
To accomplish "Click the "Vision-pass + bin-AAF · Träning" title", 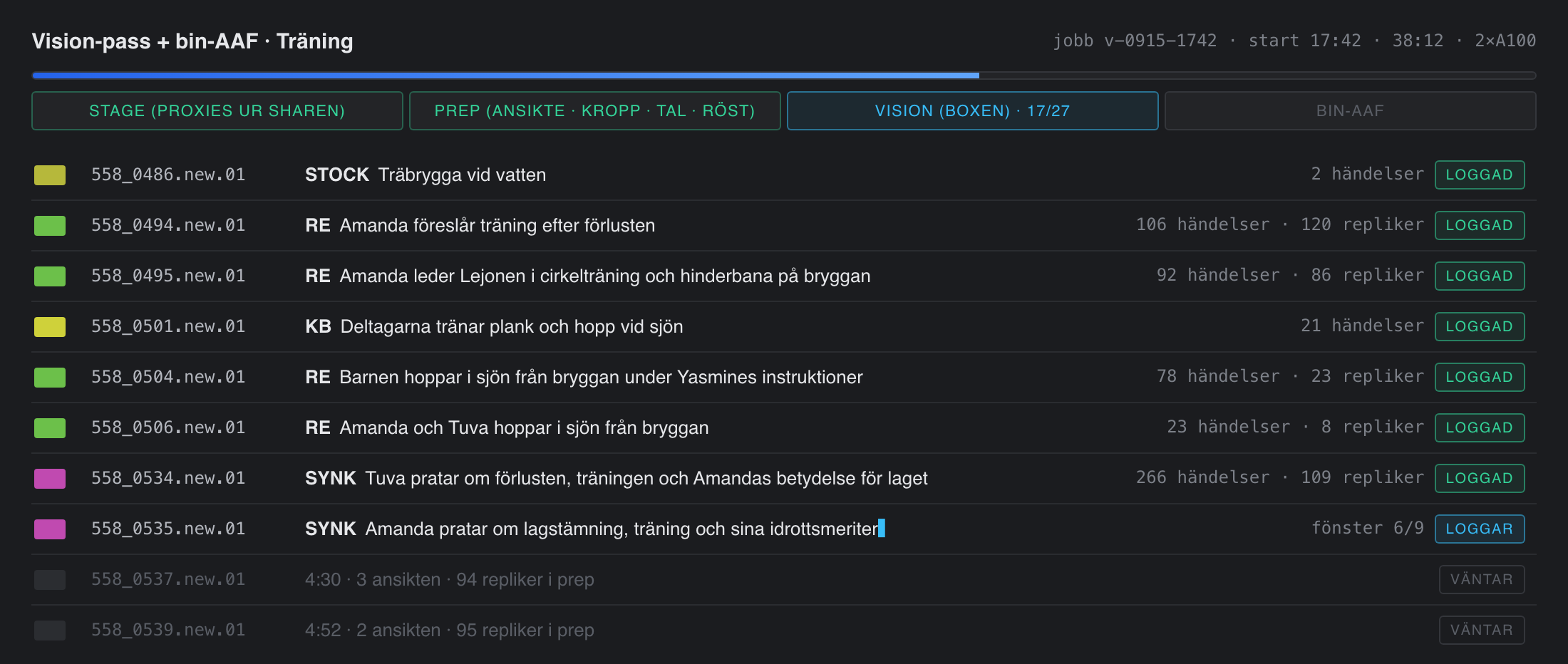I will tap(192, 41).
